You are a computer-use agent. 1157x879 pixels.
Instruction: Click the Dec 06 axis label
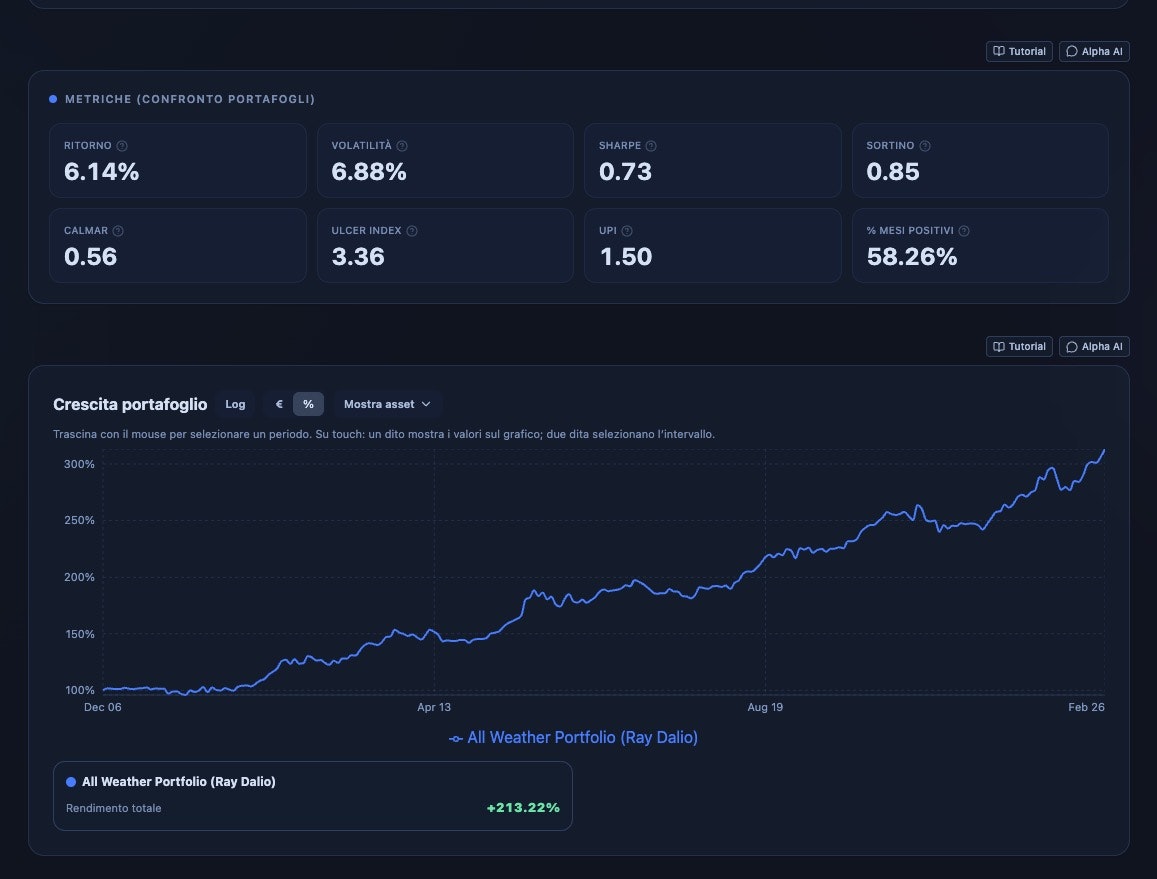pyautogui.click(x=103, y=707)
